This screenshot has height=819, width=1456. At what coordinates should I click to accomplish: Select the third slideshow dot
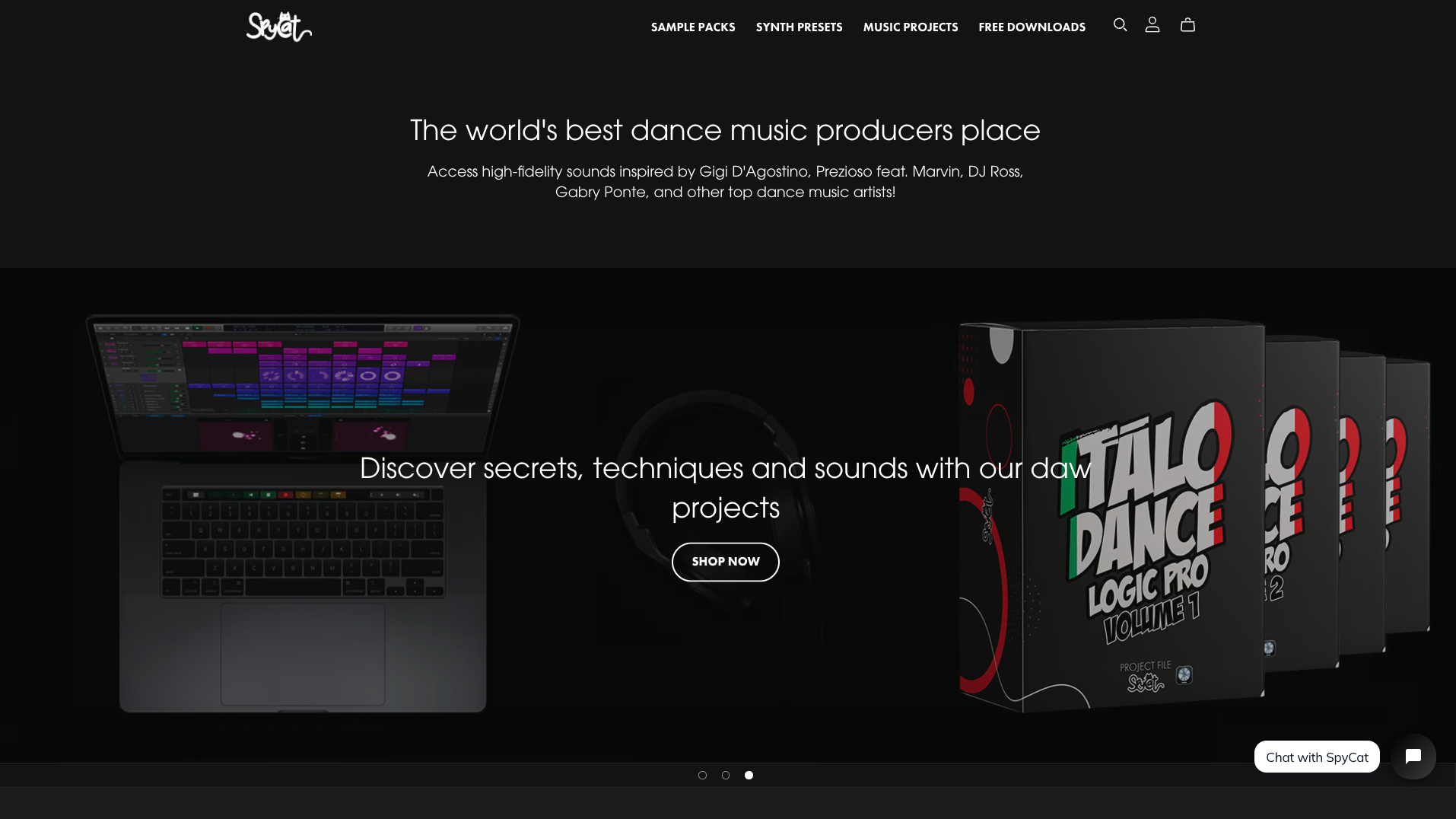click(x=749, y=775)
